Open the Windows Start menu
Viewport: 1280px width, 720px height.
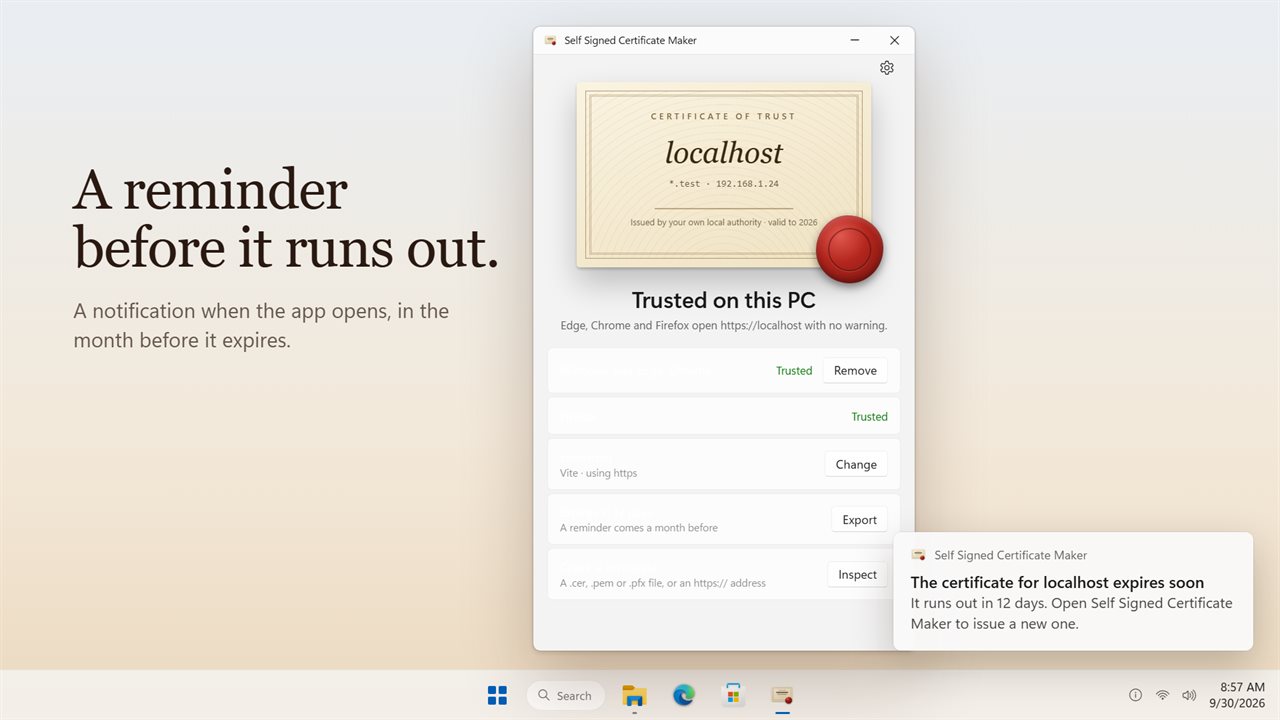pyautogui.click(x=497, y=695)
